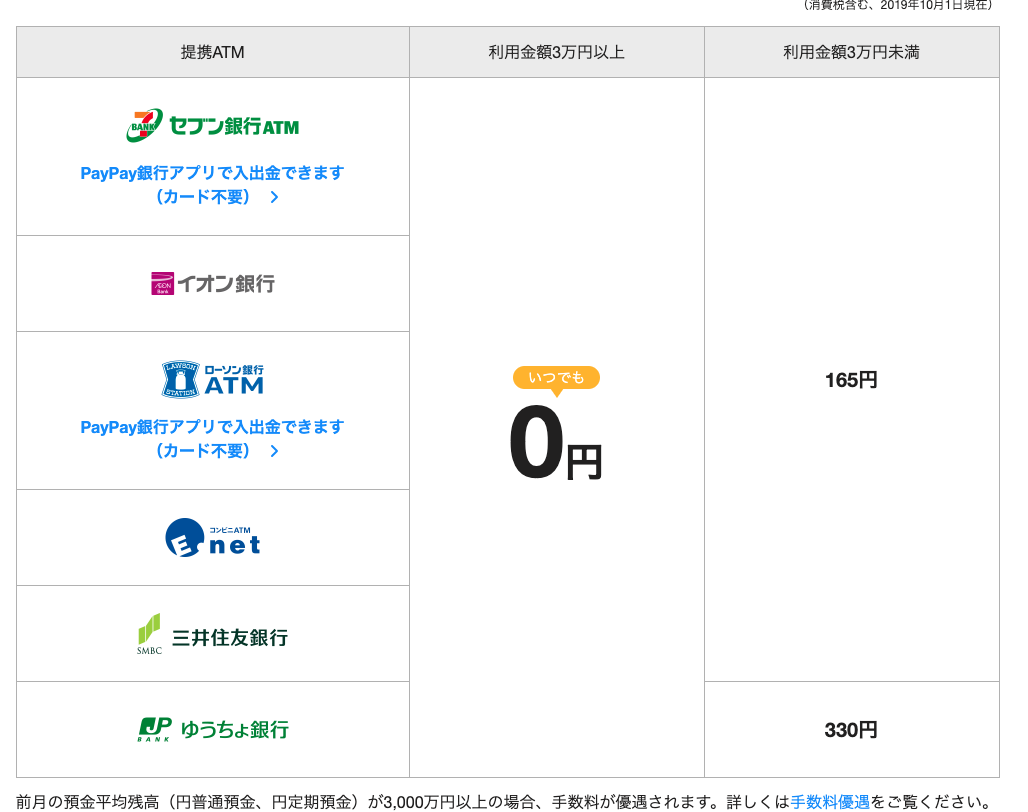This screenshot has height=812, width=1028.
Task: Click the 利用金額3万円未満 column header
Action: tap(852, 52)
